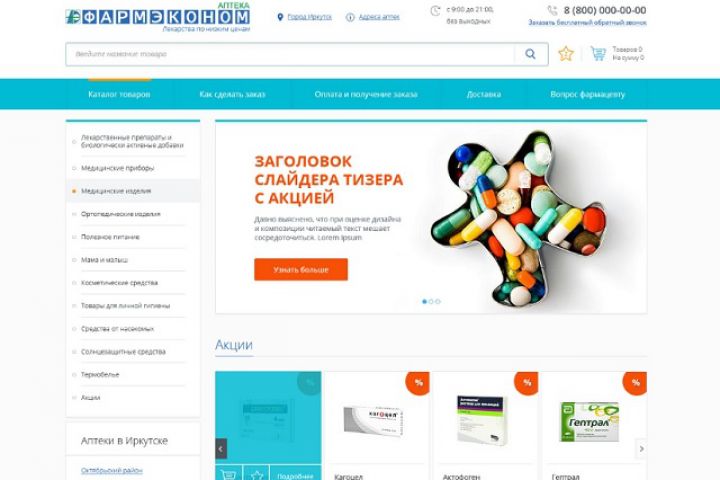This screenshot has width=720, height=480.
Task: Click the location pin icon near city
Action: 280,17
